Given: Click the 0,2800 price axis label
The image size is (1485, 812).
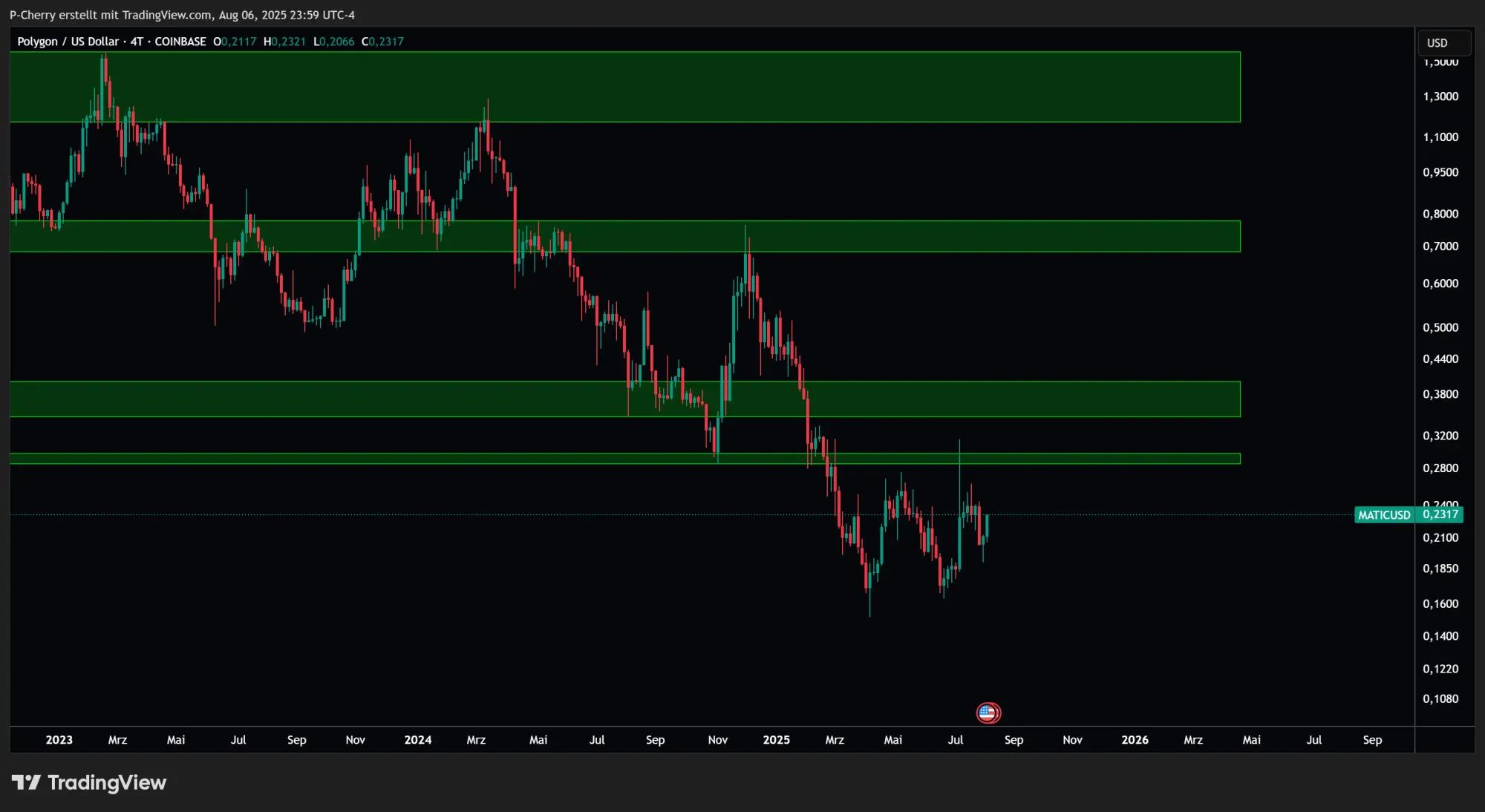Looking at the screenshot, I should click(1440, 468).
